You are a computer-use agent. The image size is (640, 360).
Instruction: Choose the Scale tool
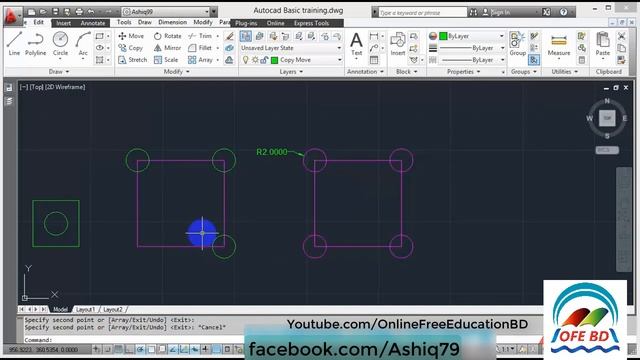[x=166, y=60]
